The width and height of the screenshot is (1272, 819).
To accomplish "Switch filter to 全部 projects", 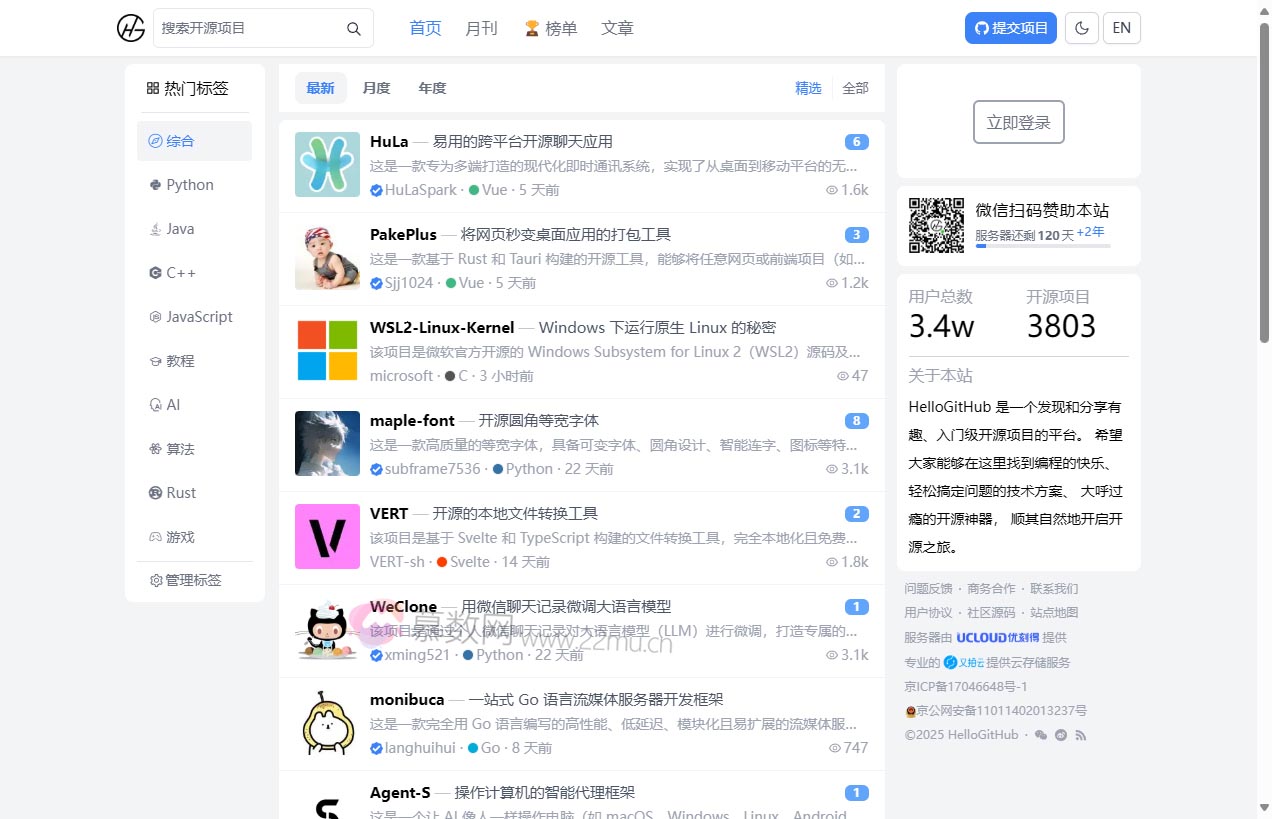I will click(x=855, y=88).
